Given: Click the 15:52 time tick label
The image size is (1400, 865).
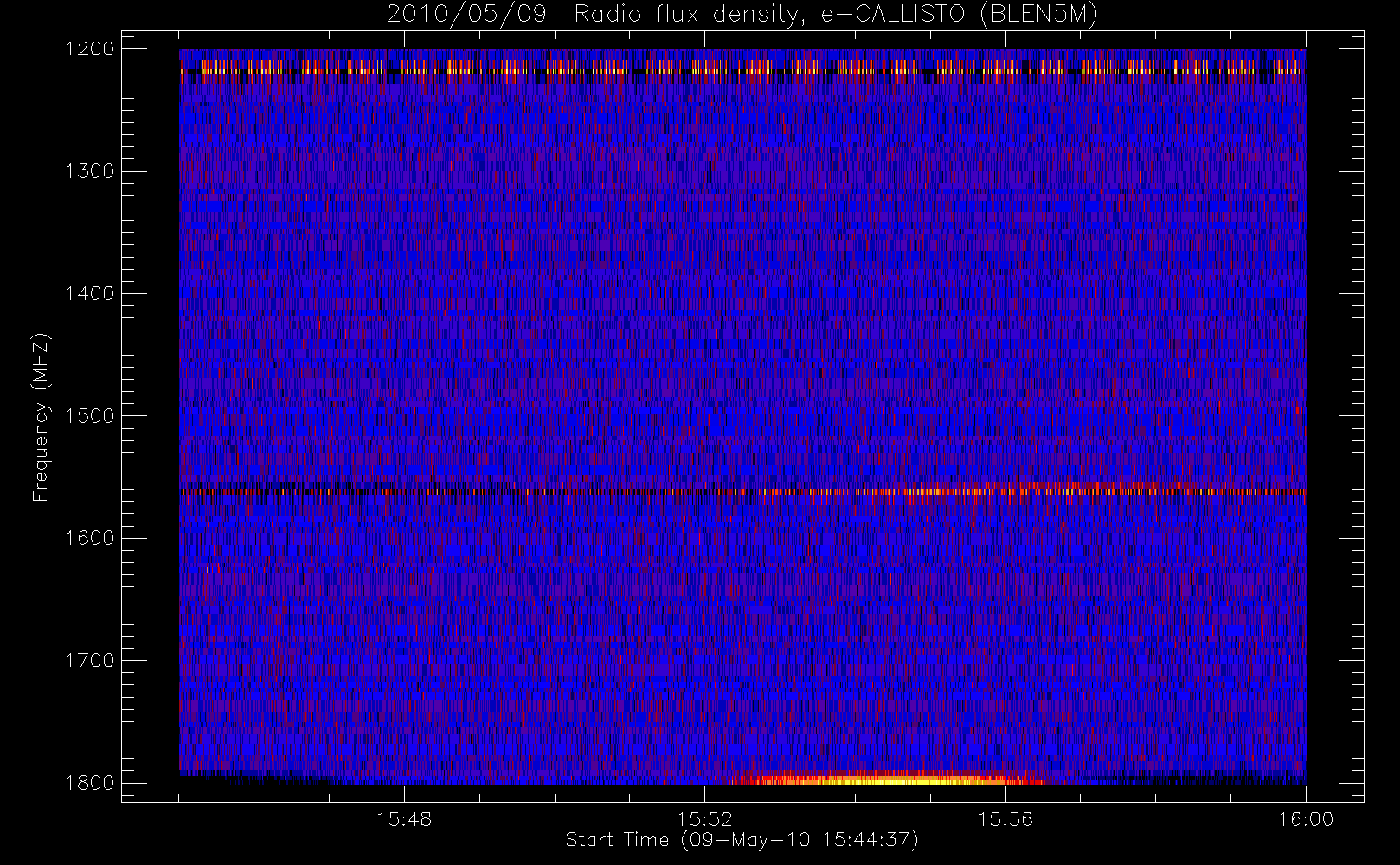Looking at the screenshot, I should (704, 819).
